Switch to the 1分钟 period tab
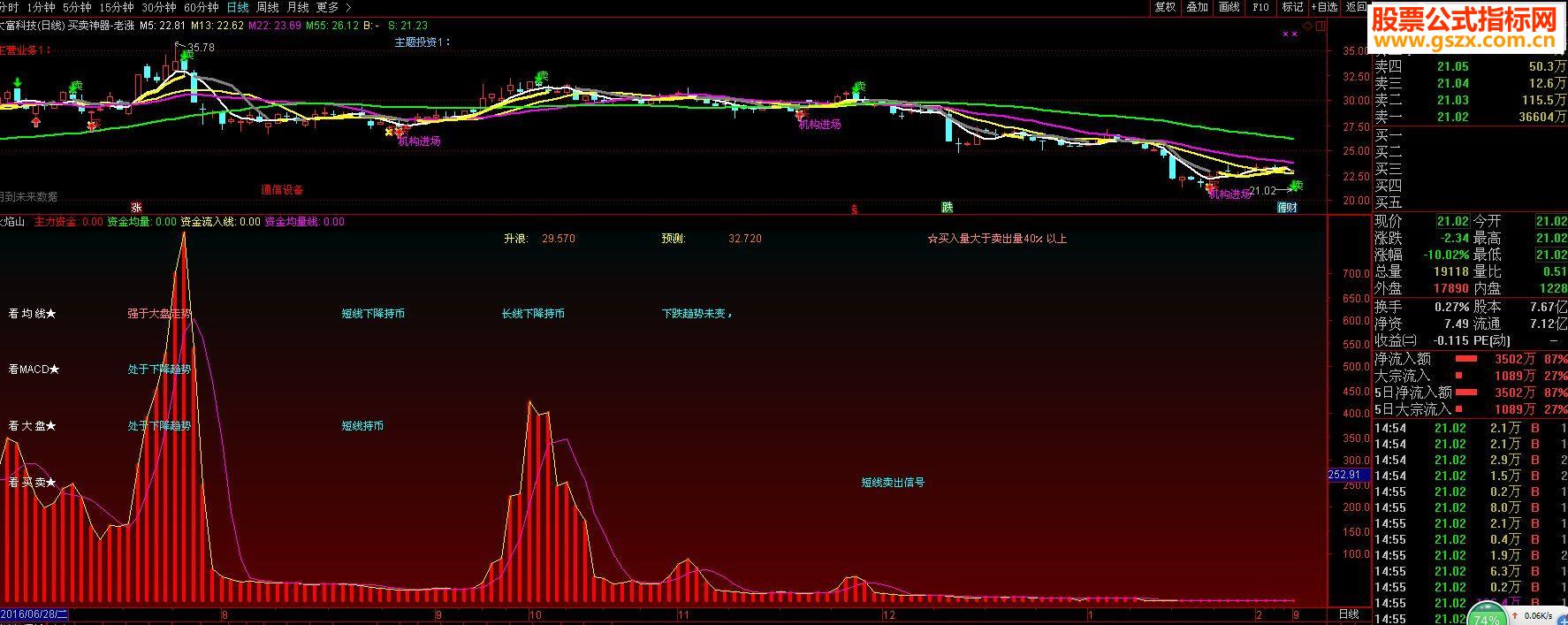Viewport: 1568px width, 625px height. tap(41, 7)
